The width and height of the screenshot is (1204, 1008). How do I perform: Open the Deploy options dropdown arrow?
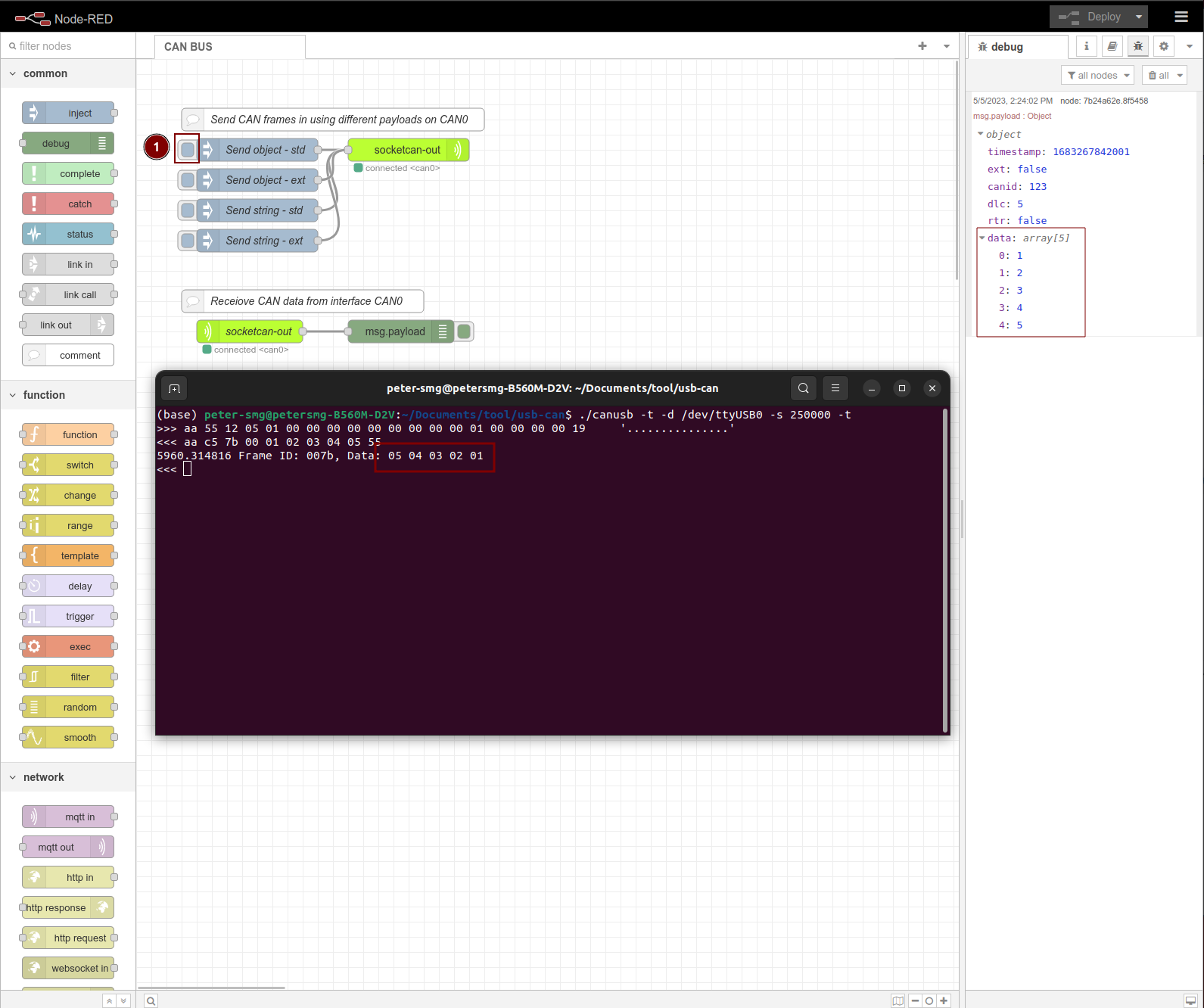point(1138,17)
